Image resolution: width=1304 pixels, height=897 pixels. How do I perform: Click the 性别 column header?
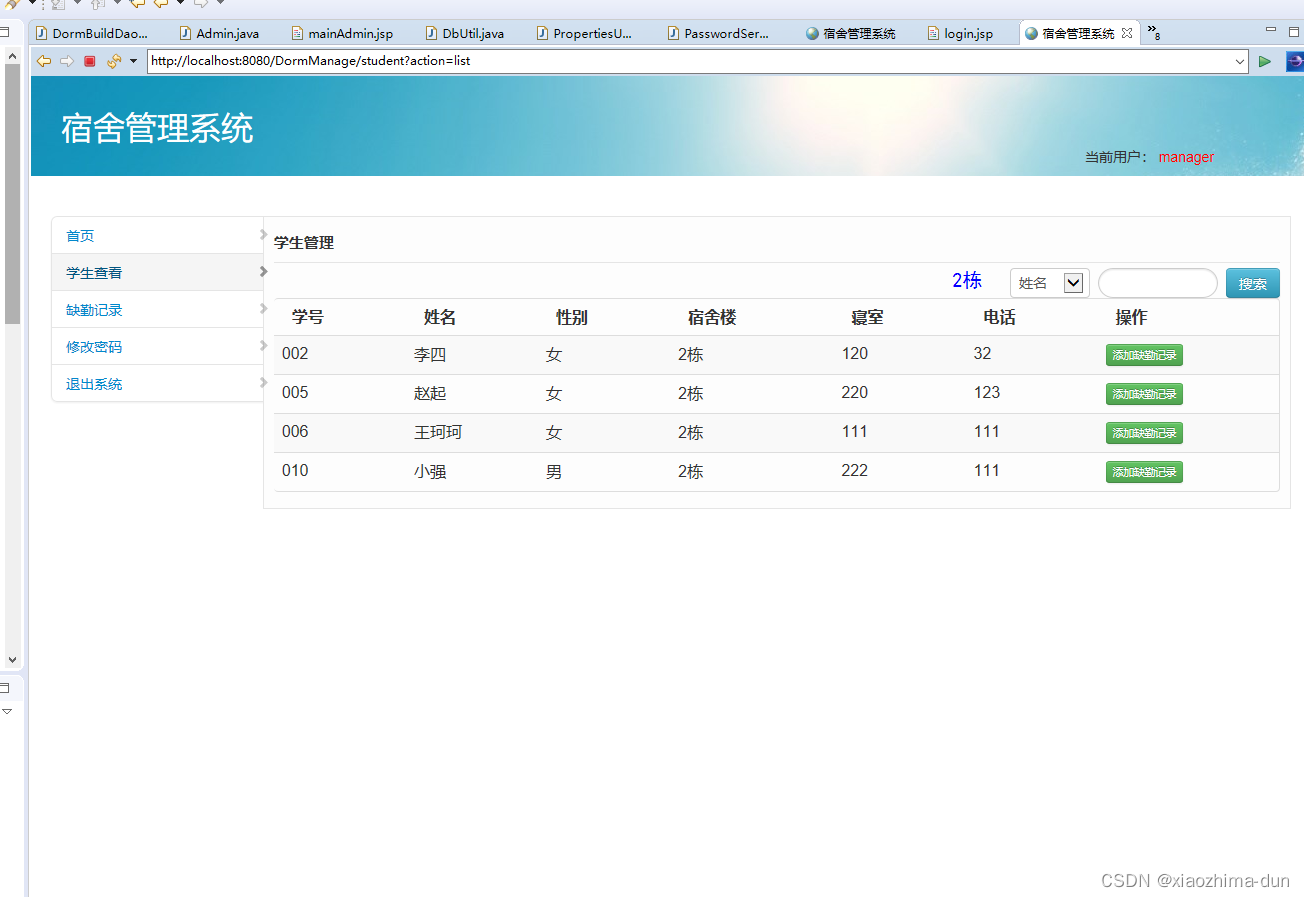pyautogui.click(x=572, y=317)
